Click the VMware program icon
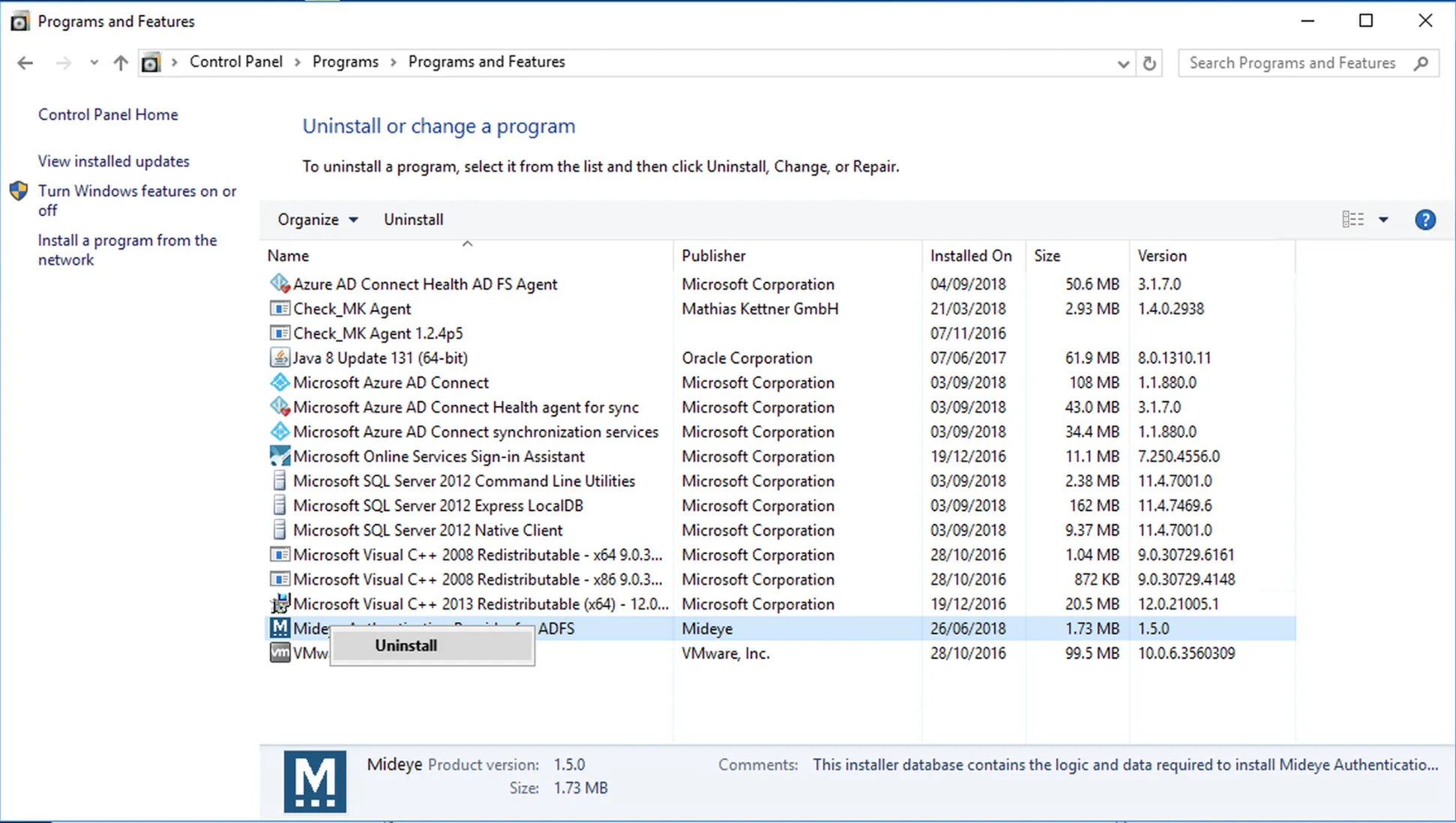This screenshot has height=823, width=1456. click(279, 653)
